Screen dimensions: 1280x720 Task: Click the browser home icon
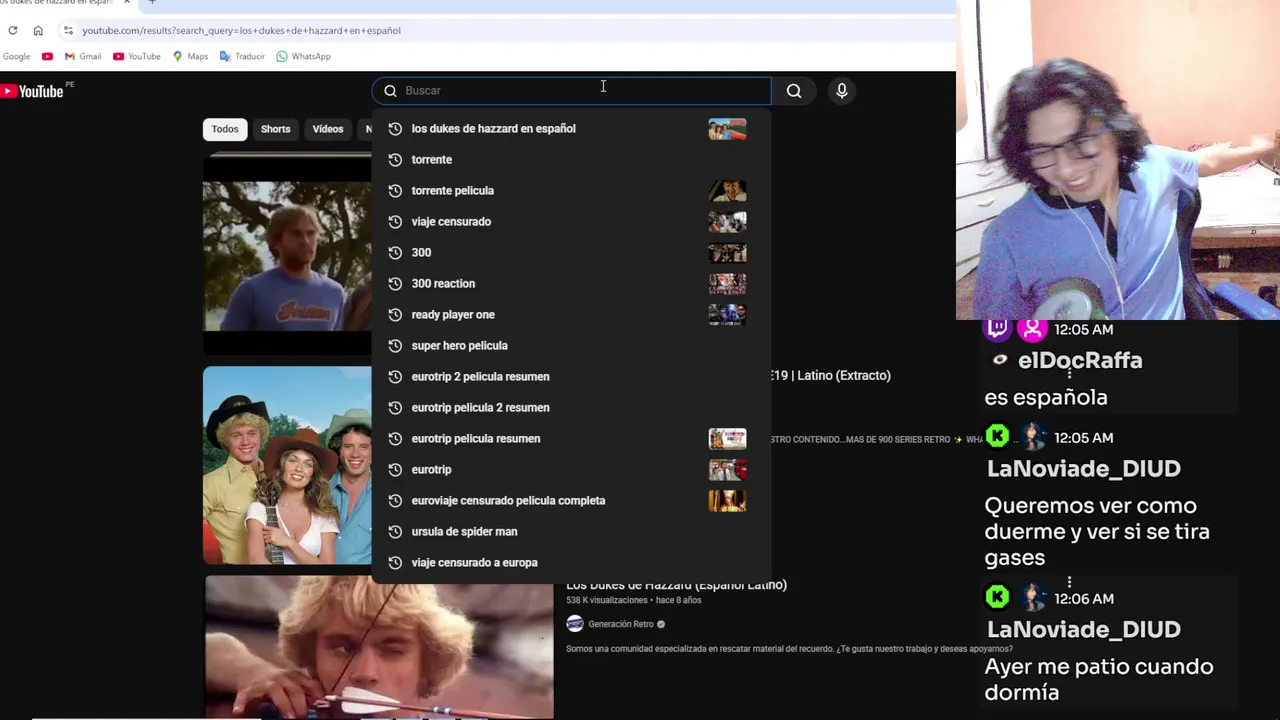(x=38, y=30)
